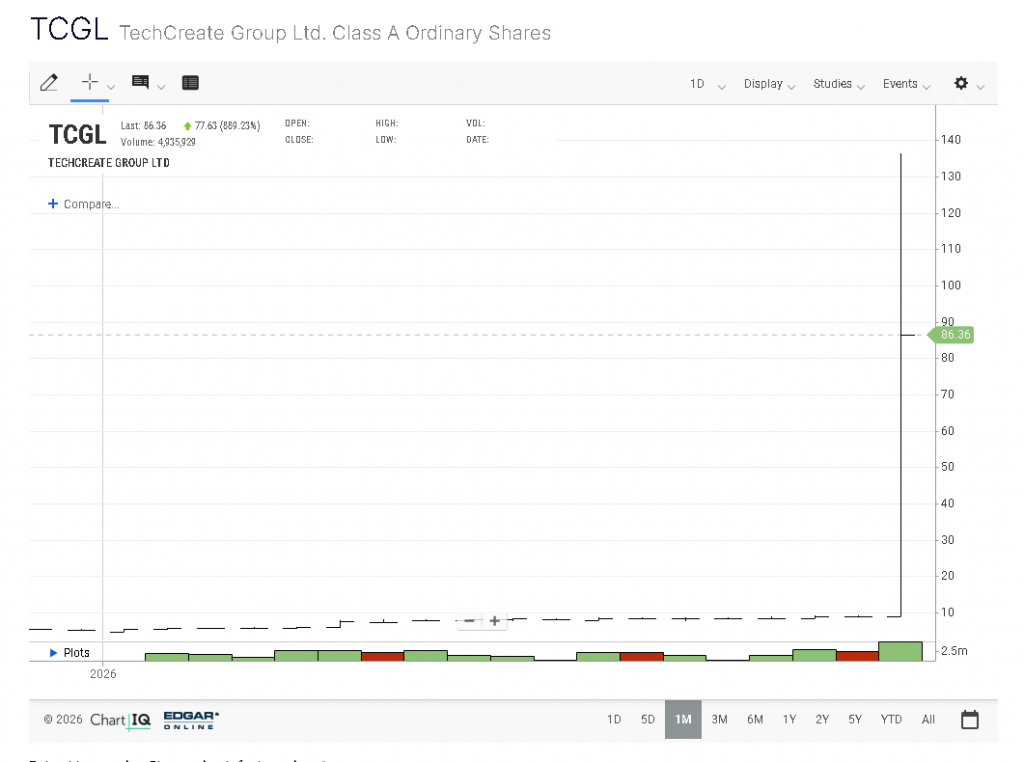
Task: Choose the 5D time range
Action: (648, 719)
